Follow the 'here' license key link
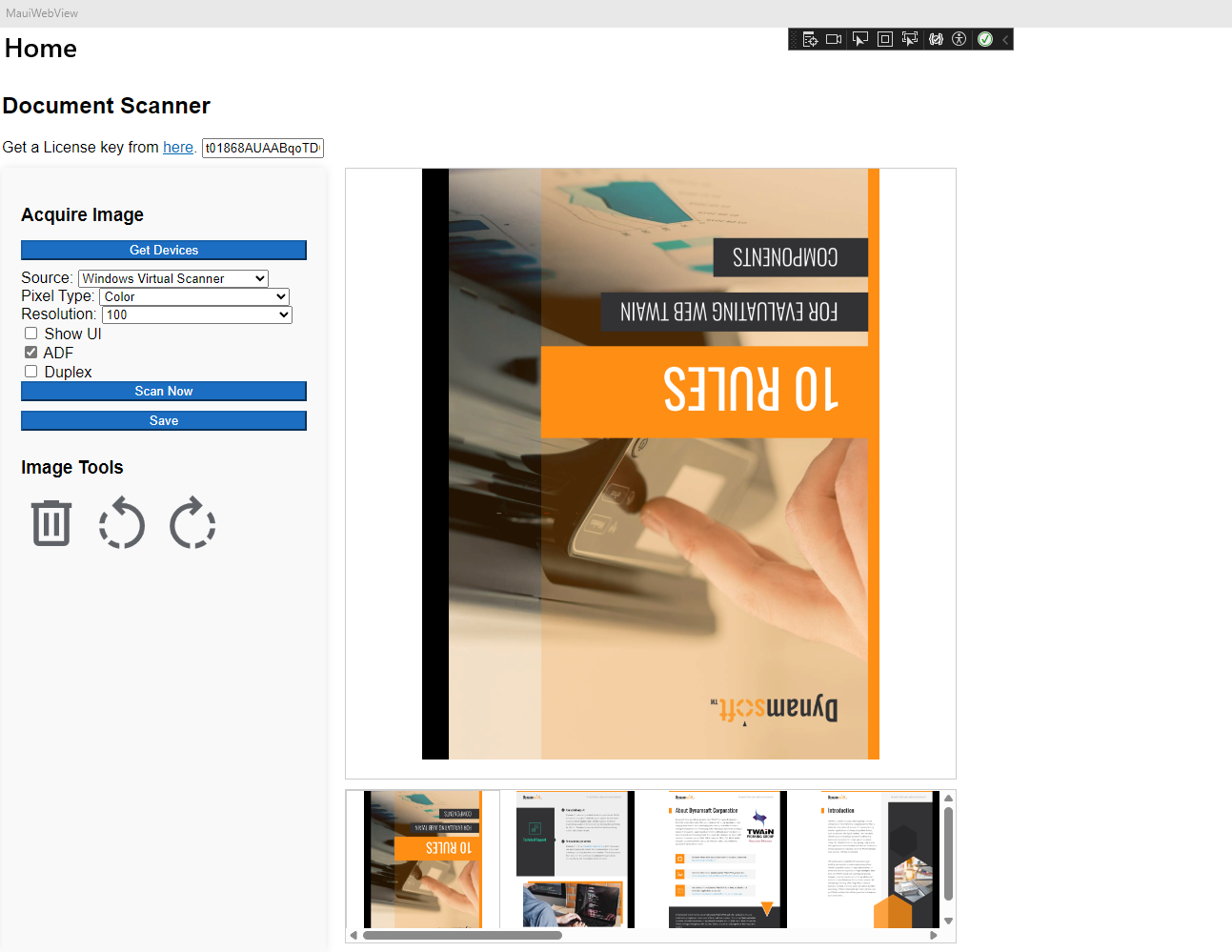1232x952 pixels. (178, 147)
